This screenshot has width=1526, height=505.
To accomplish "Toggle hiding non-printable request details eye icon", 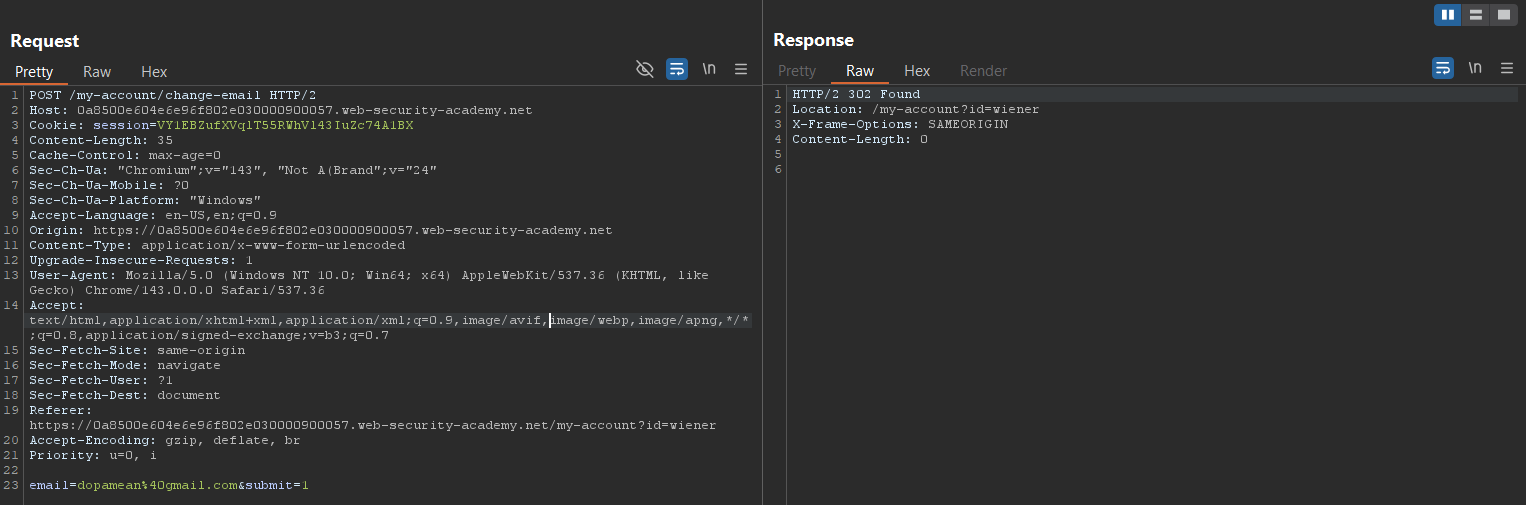I will pyautogui.click(x=645, y=69).
